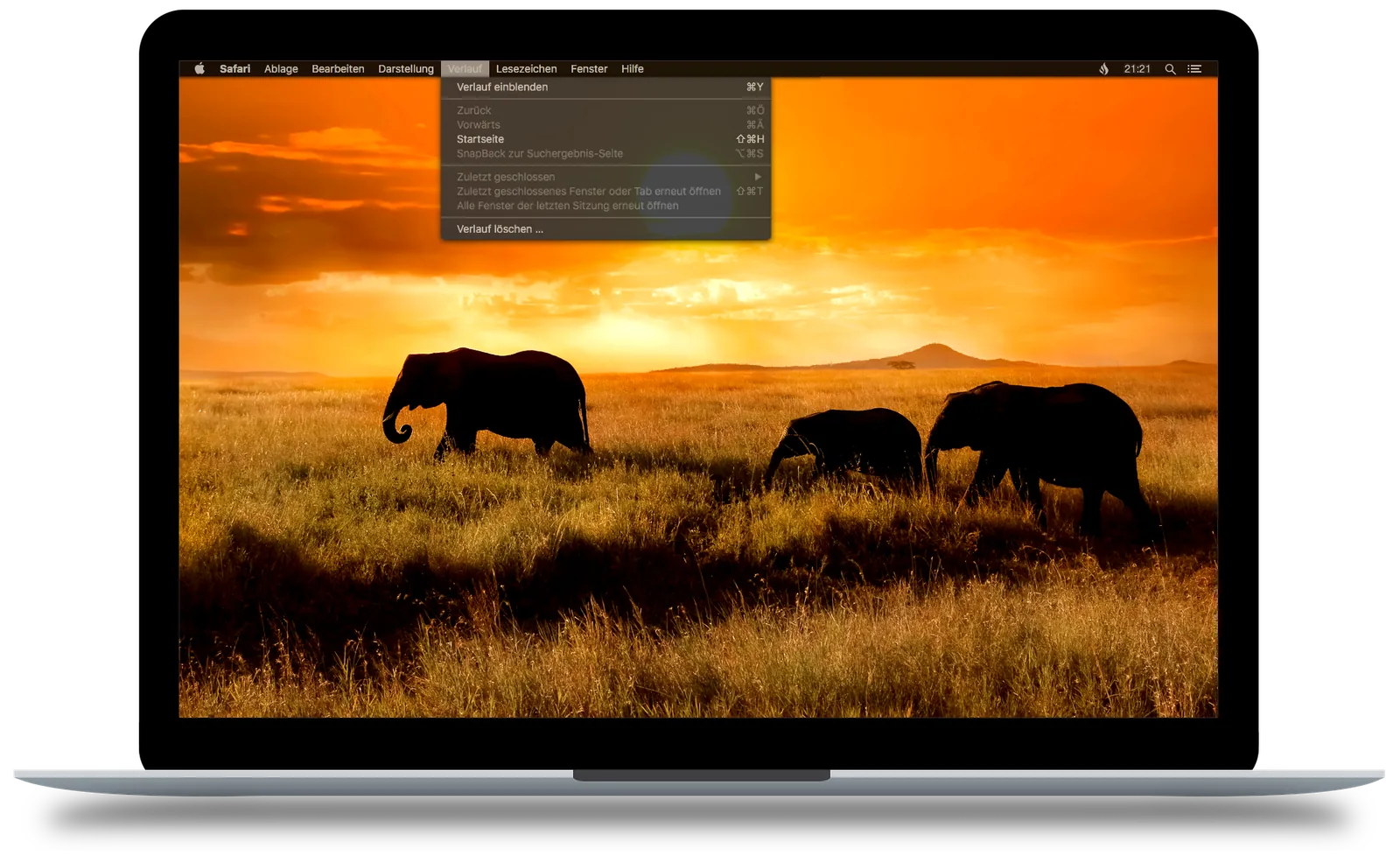Viewport: 1400px width, 856px height.
Task: Close the open Verlauf menu
Action: [x=465, y=68]
